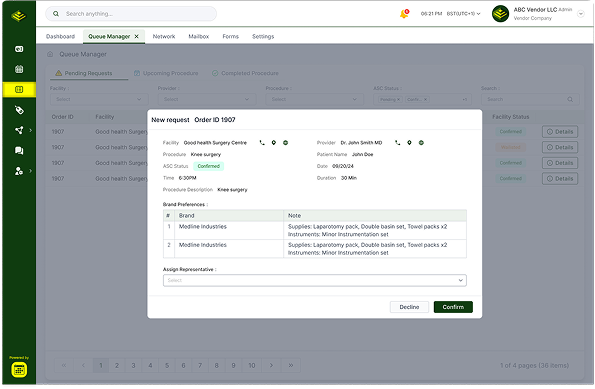
Task: Switch to the Network tab
Action: [164, 36]
